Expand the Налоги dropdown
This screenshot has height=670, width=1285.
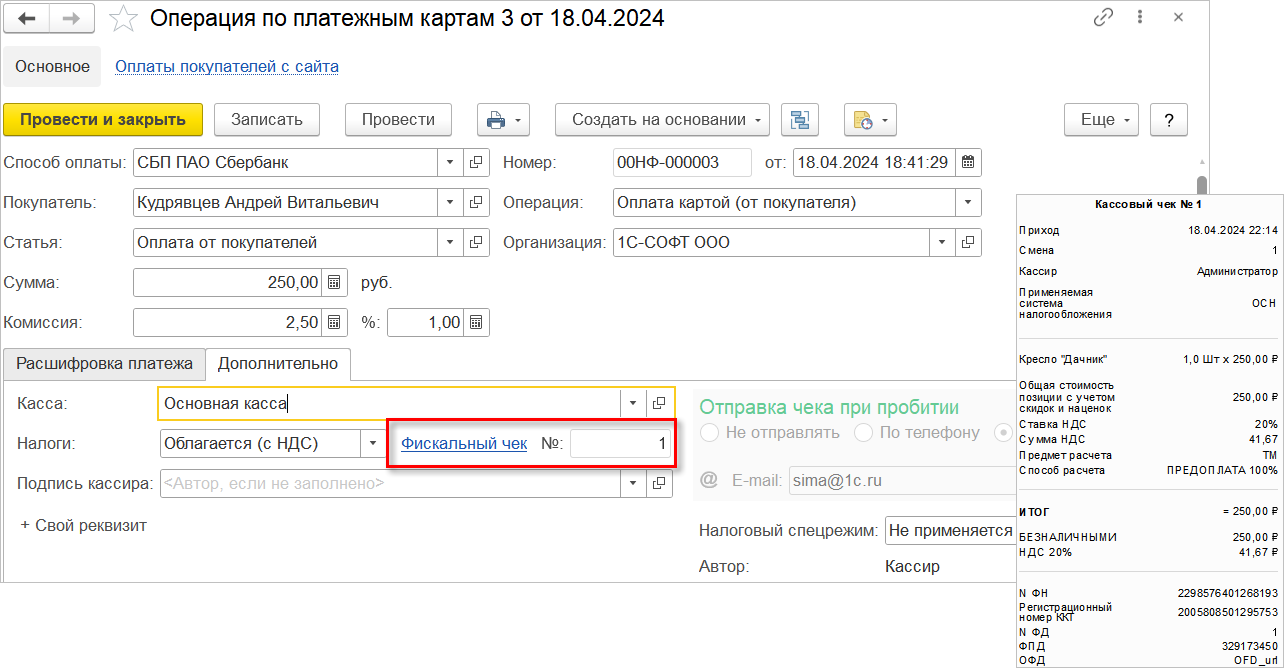tap(372, 443)
